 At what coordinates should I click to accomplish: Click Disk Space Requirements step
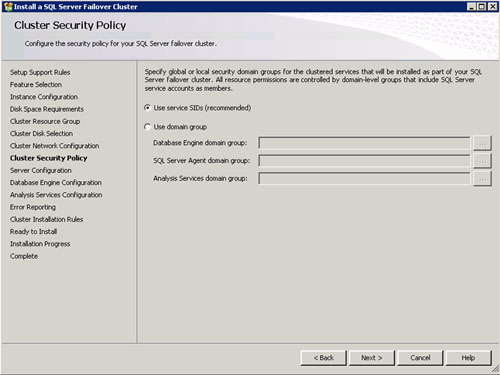(47, 109)
